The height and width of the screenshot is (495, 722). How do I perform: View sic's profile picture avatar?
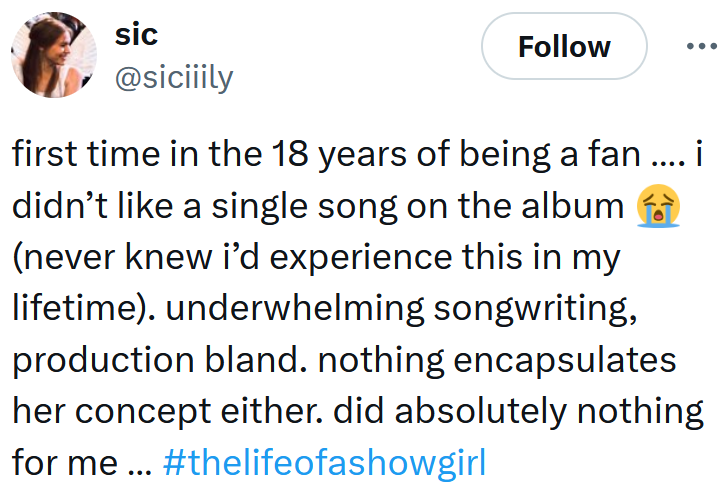pos(54,56)
